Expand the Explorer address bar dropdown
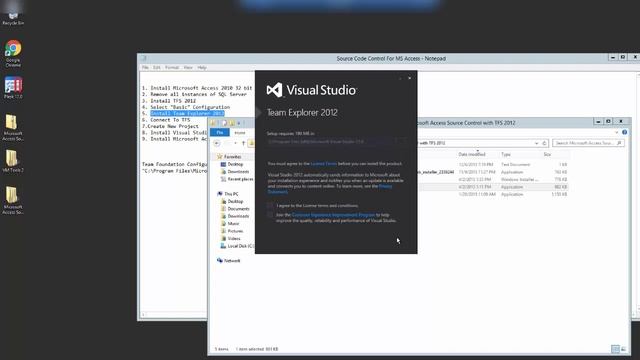640x360 pixels. pyautogui.click(x=536, y=143)
